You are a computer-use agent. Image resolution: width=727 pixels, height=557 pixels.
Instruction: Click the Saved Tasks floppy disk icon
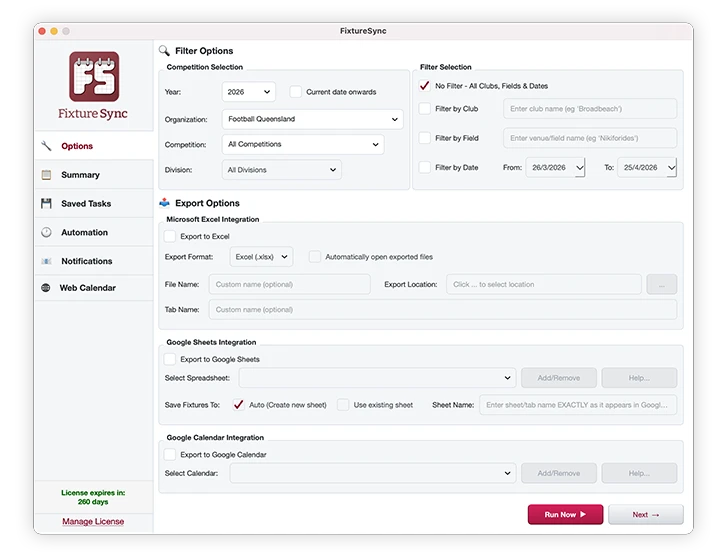(x=46, y=204)
